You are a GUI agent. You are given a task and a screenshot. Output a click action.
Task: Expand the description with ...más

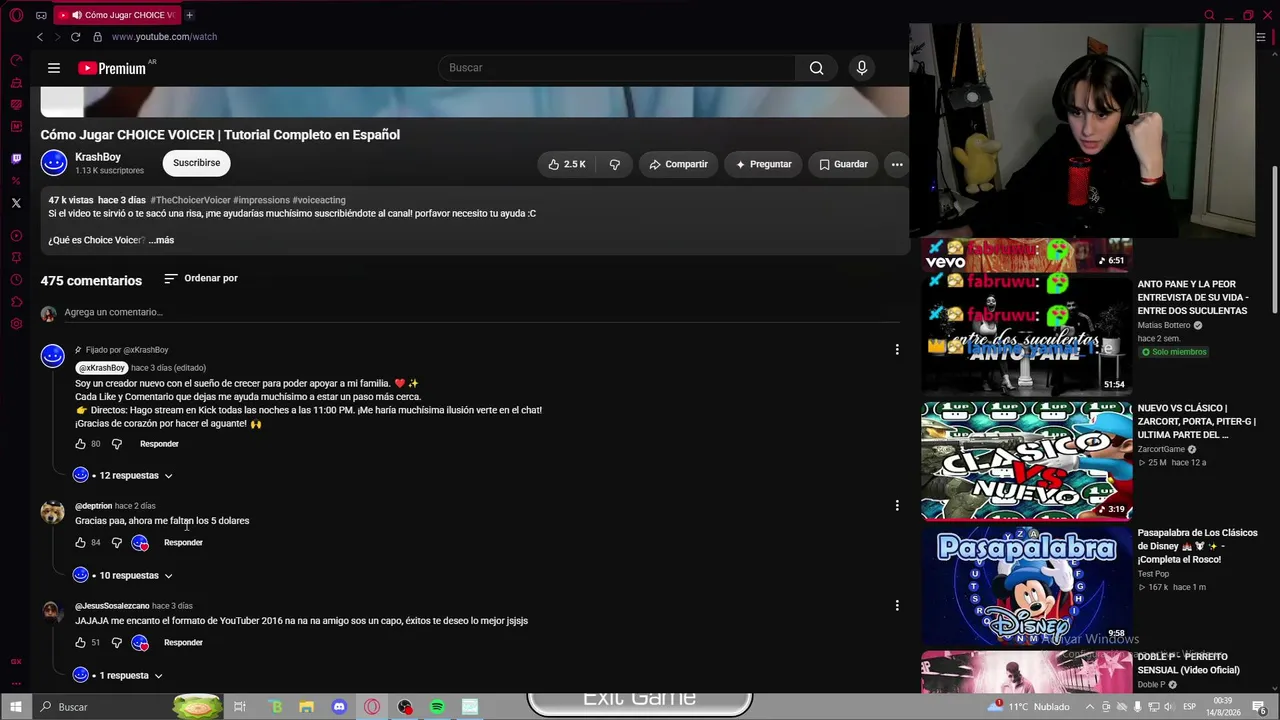(161, 240)
